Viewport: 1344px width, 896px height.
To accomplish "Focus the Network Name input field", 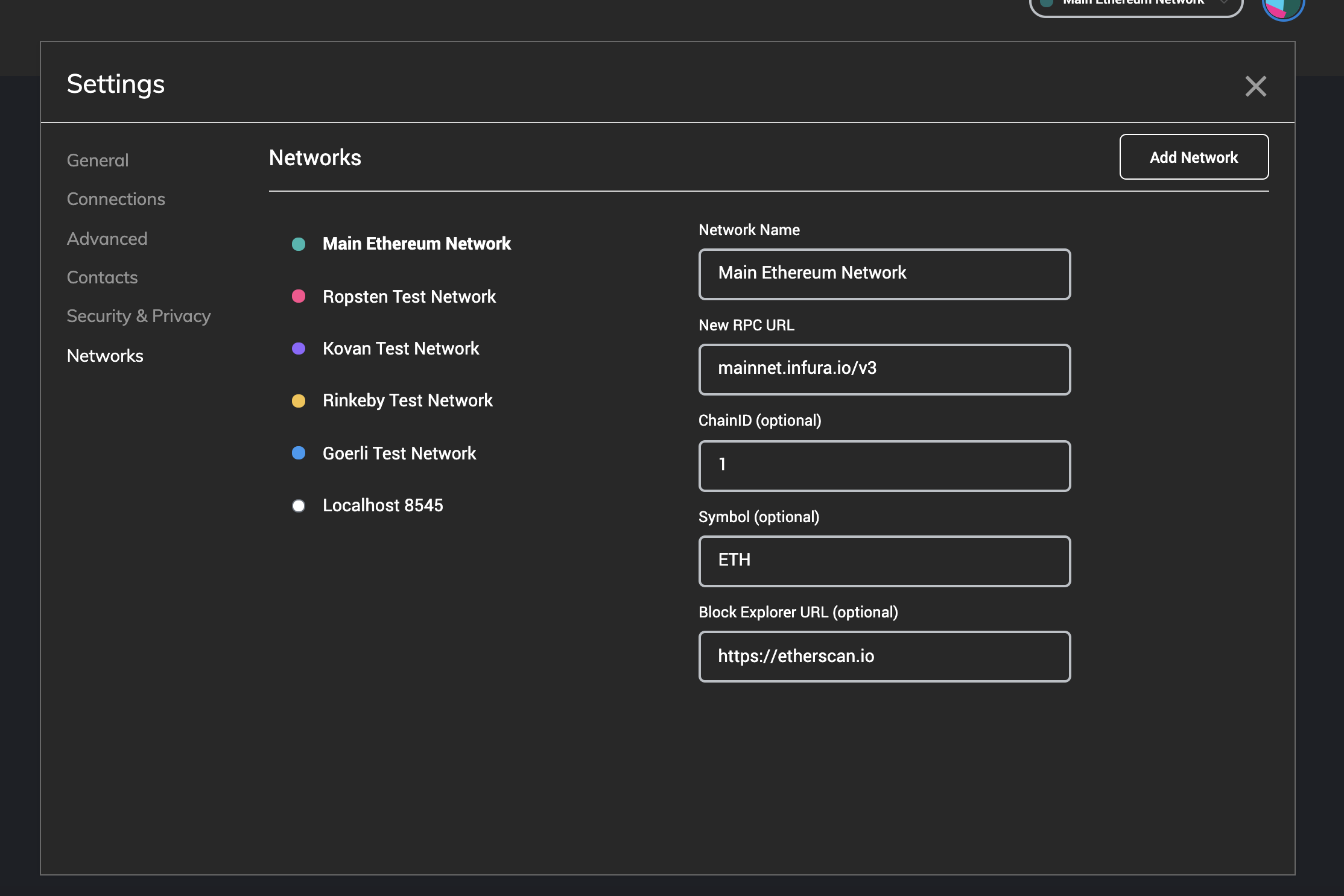I will [x=884, y=274].
